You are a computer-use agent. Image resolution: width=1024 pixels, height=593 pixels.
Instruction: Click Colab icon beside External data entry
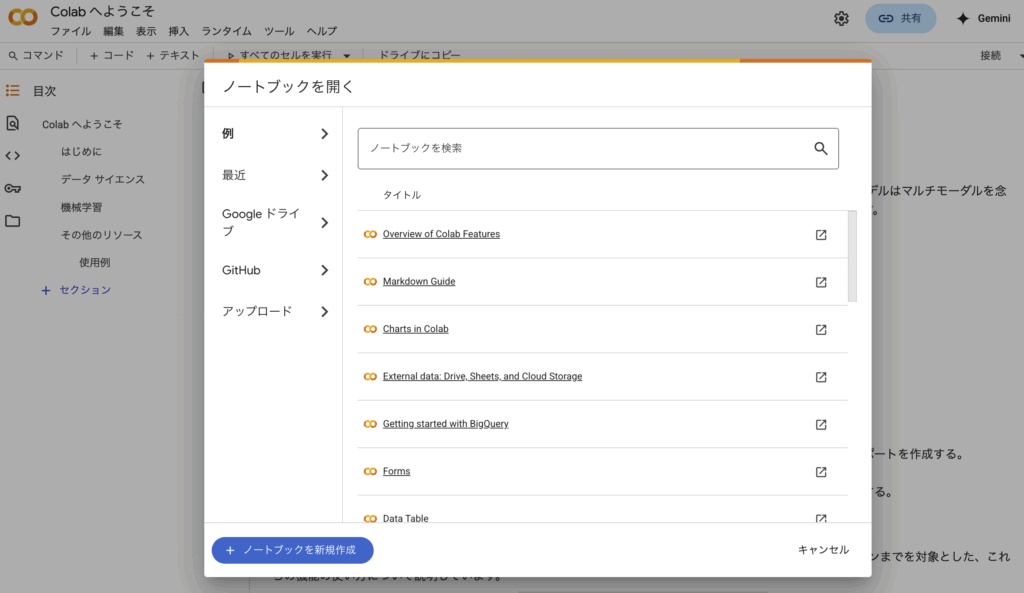tap(370, 376)
